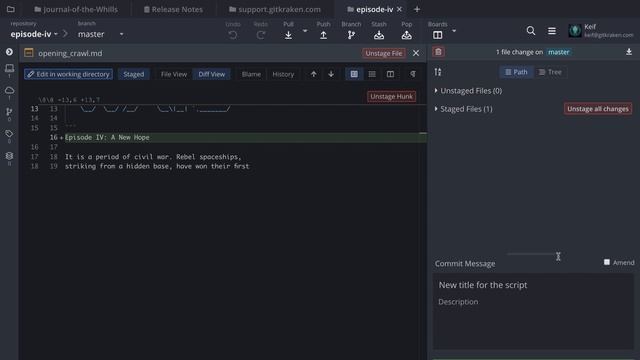Switch to journal-of-the-Whills tab
This screenshot has height=360, width=640.
coord(76,9)
